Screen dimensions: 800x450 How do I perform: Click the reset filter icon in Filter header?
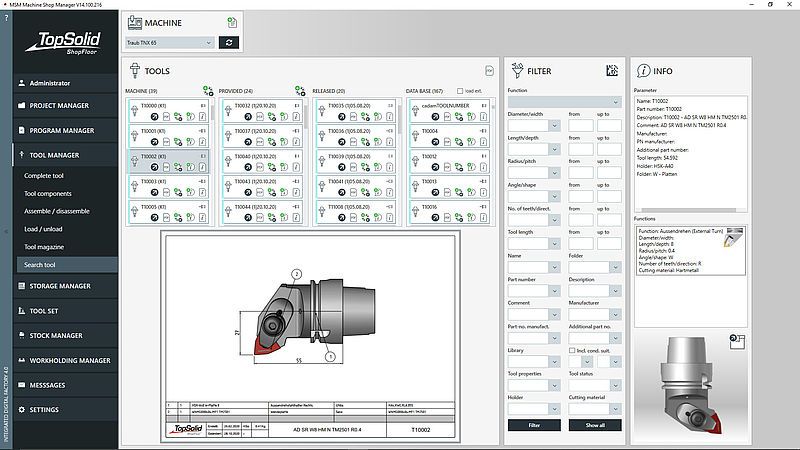point(612,71)
